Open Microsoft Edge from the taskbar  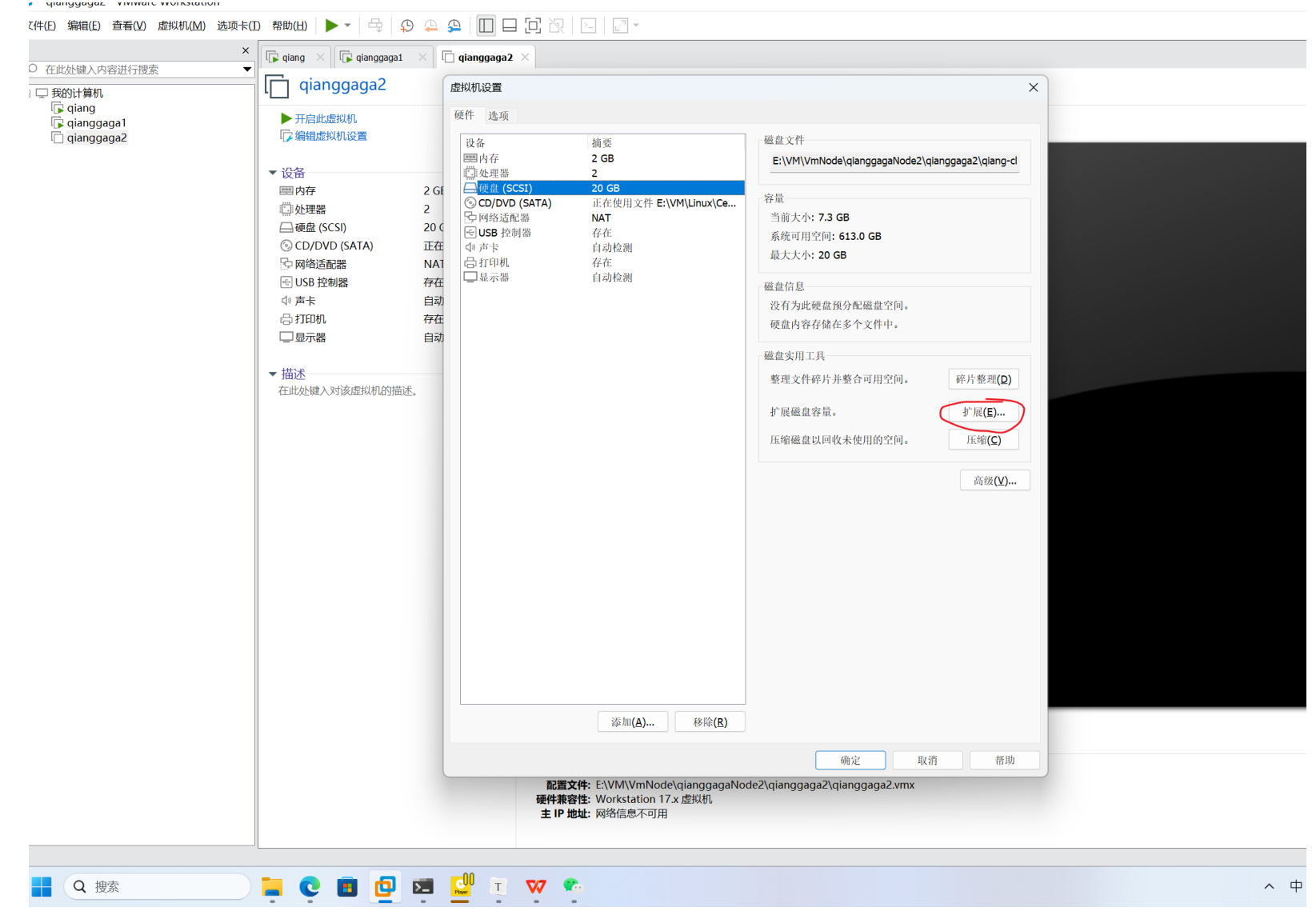click(x=310, y=886)
